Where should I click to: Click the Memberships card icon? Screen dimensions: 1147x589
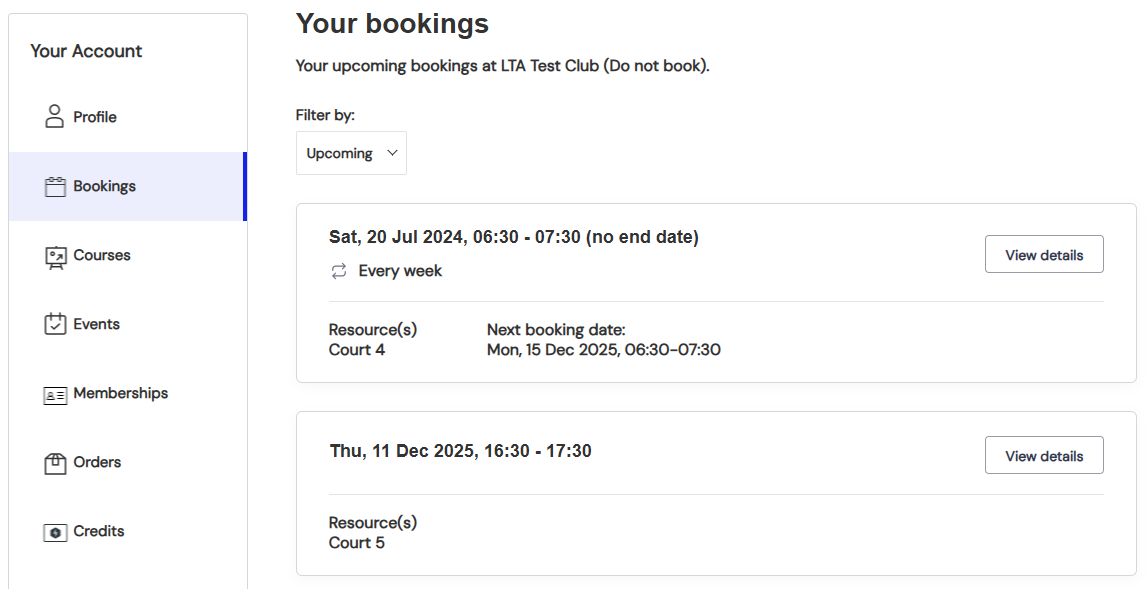coord(55,394)
